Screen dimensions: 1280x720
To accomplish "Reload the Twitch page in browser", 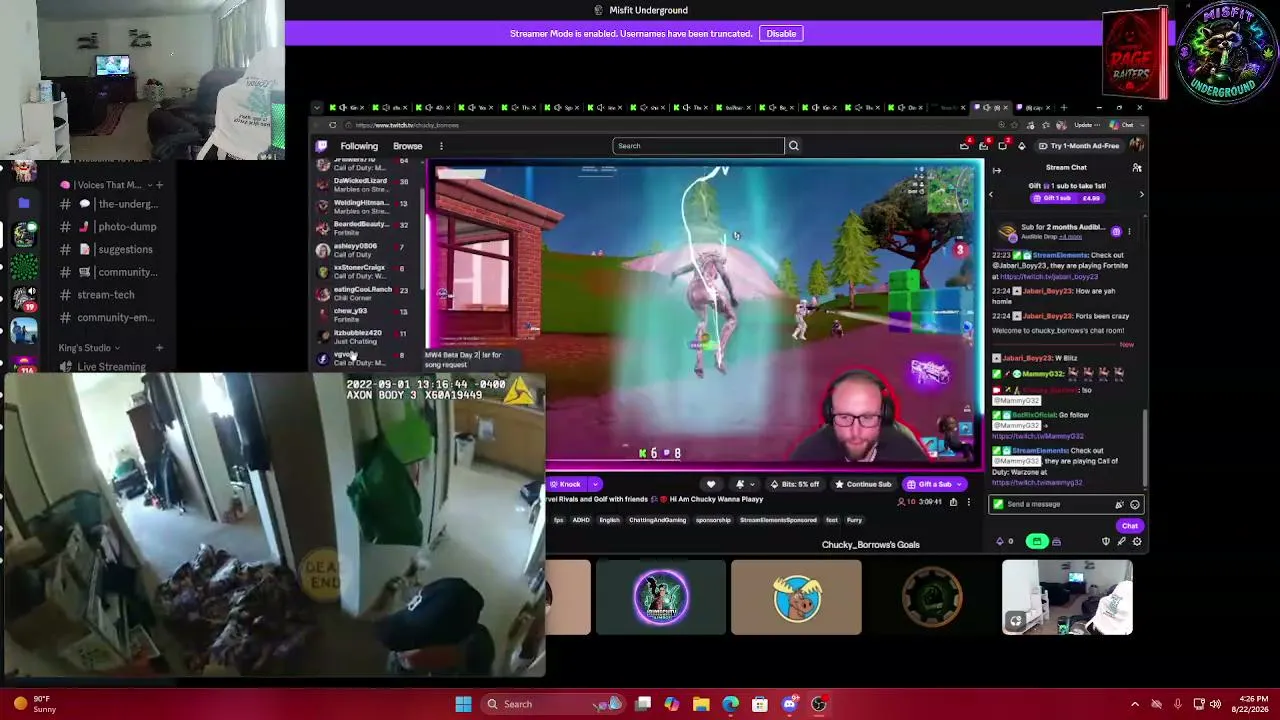I will pyautogui.click(x=333, y=125).
